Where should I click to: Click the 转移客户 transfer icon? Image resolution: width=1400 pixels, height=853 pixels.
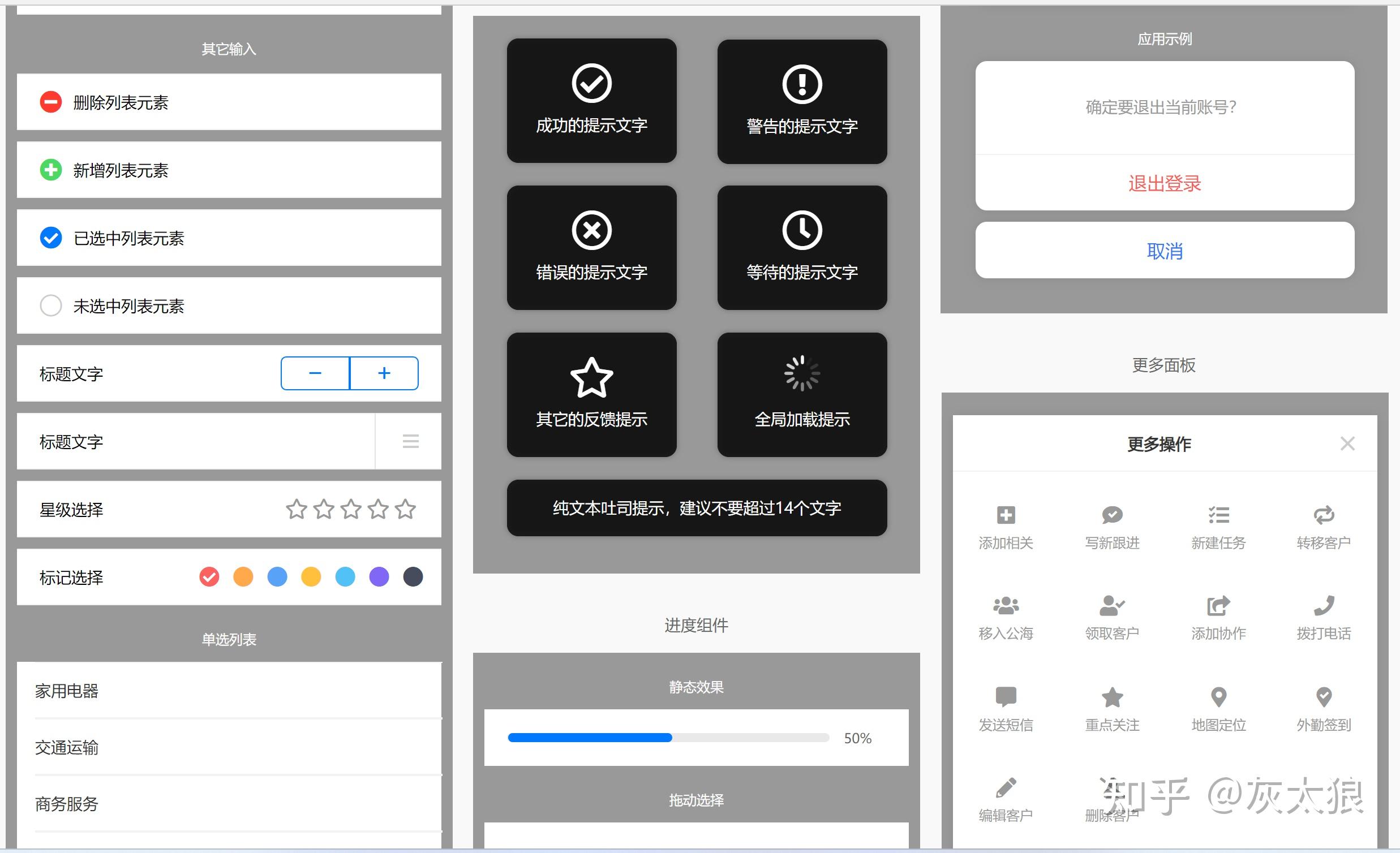[1324, 515]
